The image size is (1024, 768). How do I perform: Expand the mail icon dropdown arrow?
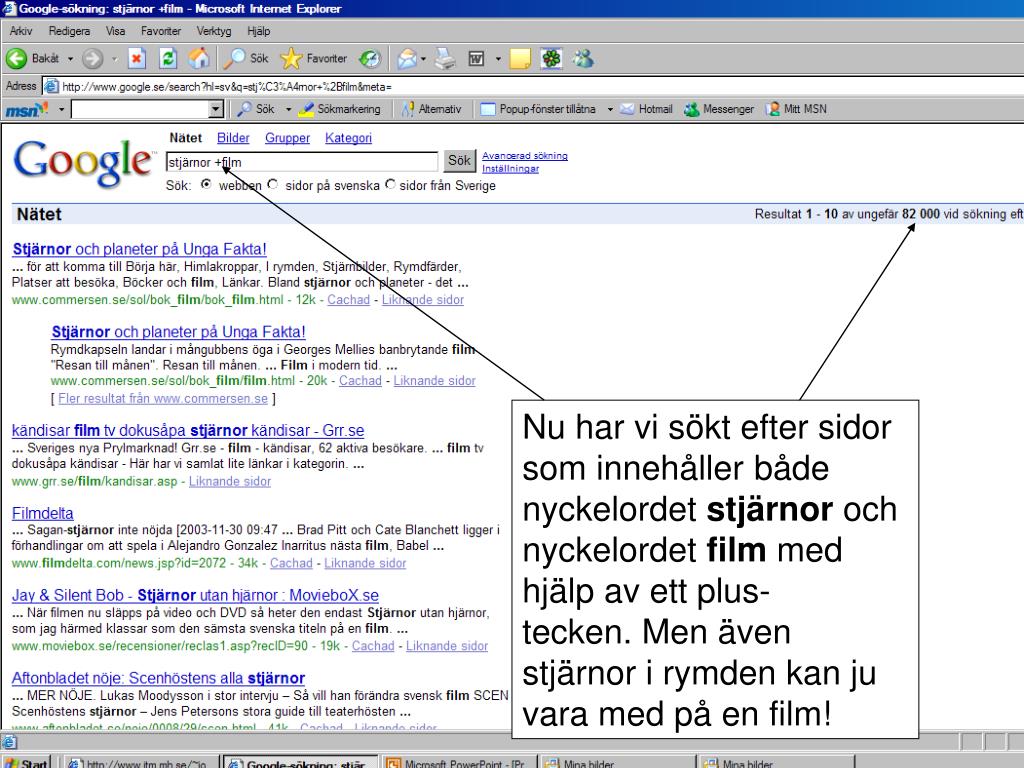pyautogui.click(x=423, y=59)
